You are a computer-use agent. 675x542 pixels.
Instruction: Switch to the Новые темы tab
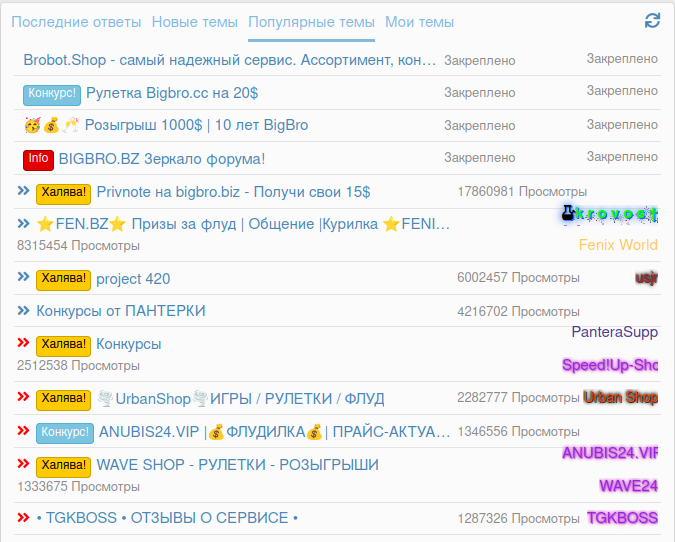click(x=195, y=22)
